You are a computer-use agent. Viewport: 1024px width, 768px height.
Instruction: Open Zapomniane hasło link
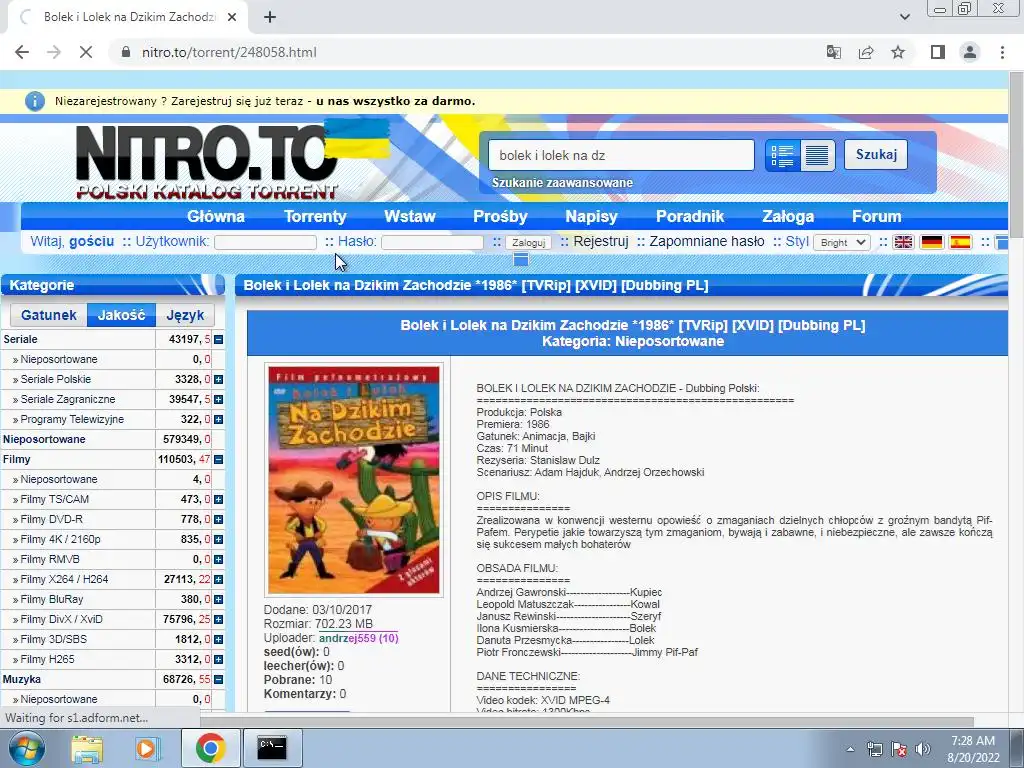tap(707, 242)
